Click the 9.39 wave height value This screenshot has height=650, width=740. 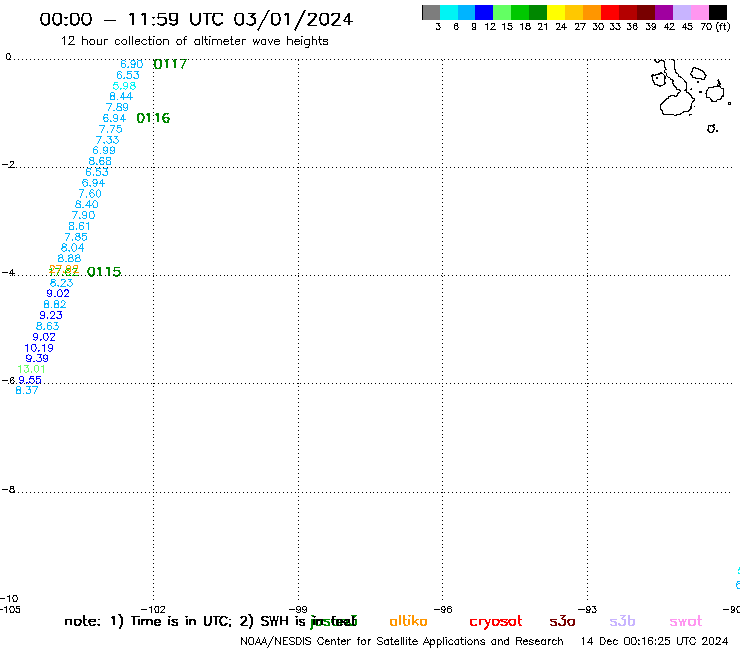click(x=37, y=358)
